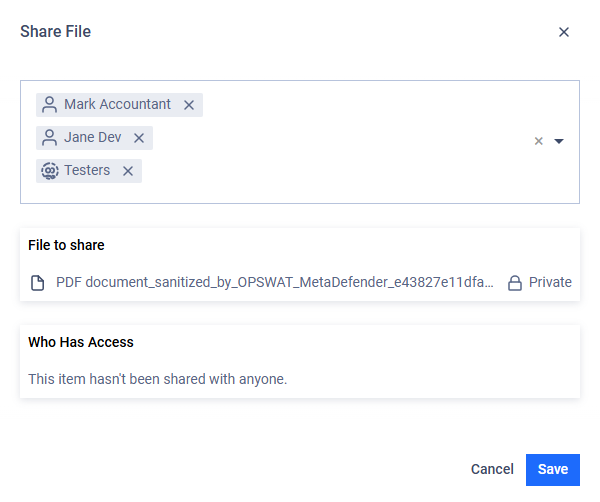Click the PDF document file name
The width and height of the screenshot is (600, 502).
click(x=275, y=282)
